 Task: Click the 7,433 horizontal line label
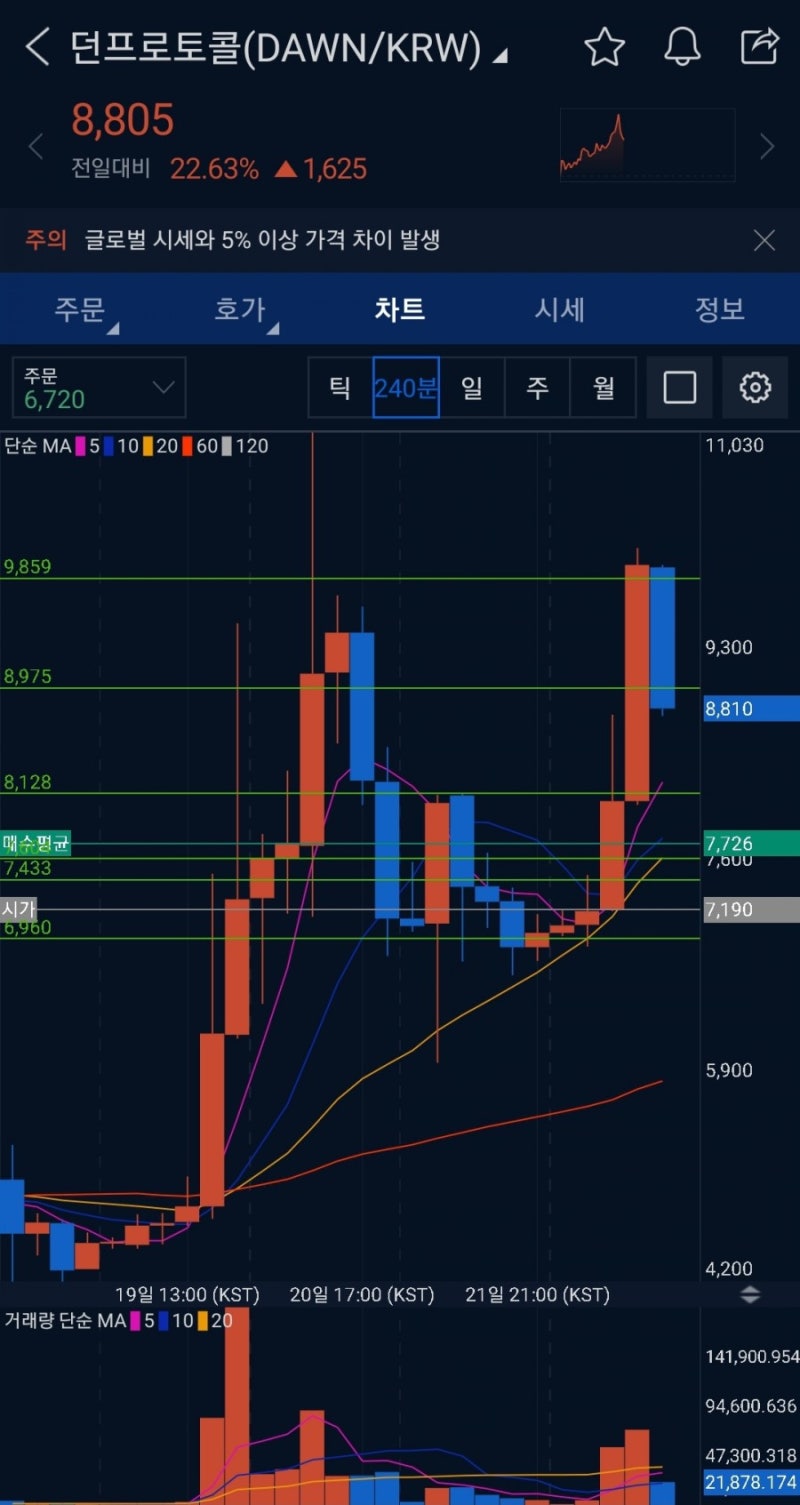28,869
